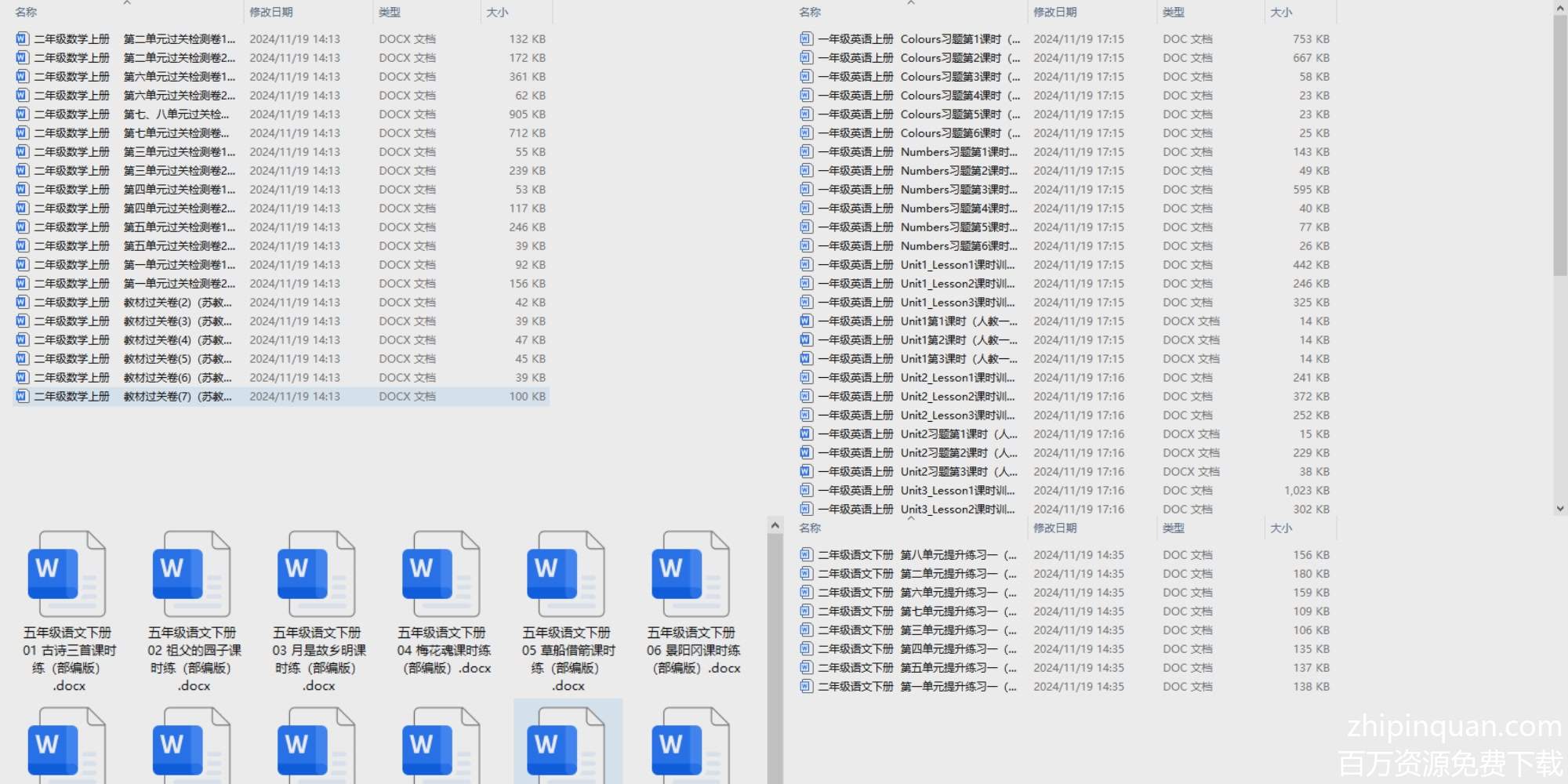The width and height of the screenshot is (1568, 784).
Task: Select file name Numbers习题第1课时
Action: [917, 151]
